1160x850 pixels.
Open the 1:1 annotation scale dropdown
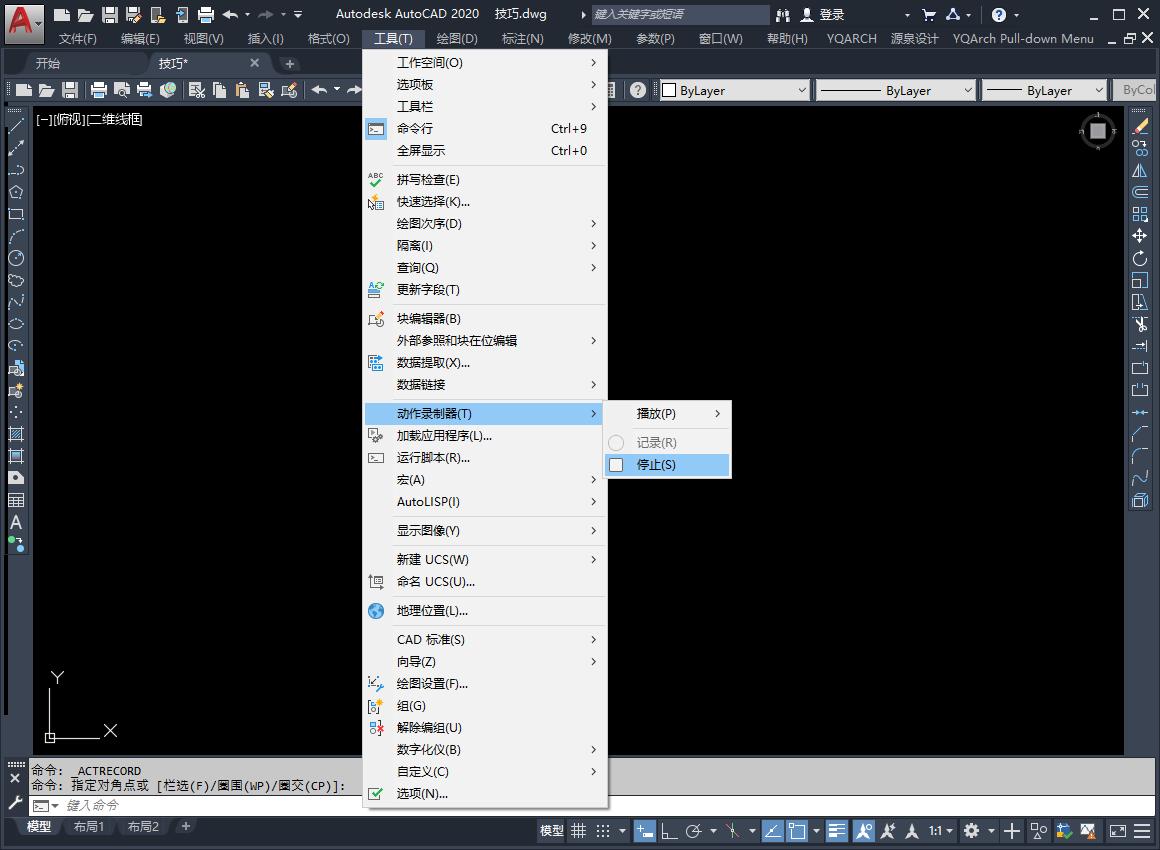coord(940,831)
